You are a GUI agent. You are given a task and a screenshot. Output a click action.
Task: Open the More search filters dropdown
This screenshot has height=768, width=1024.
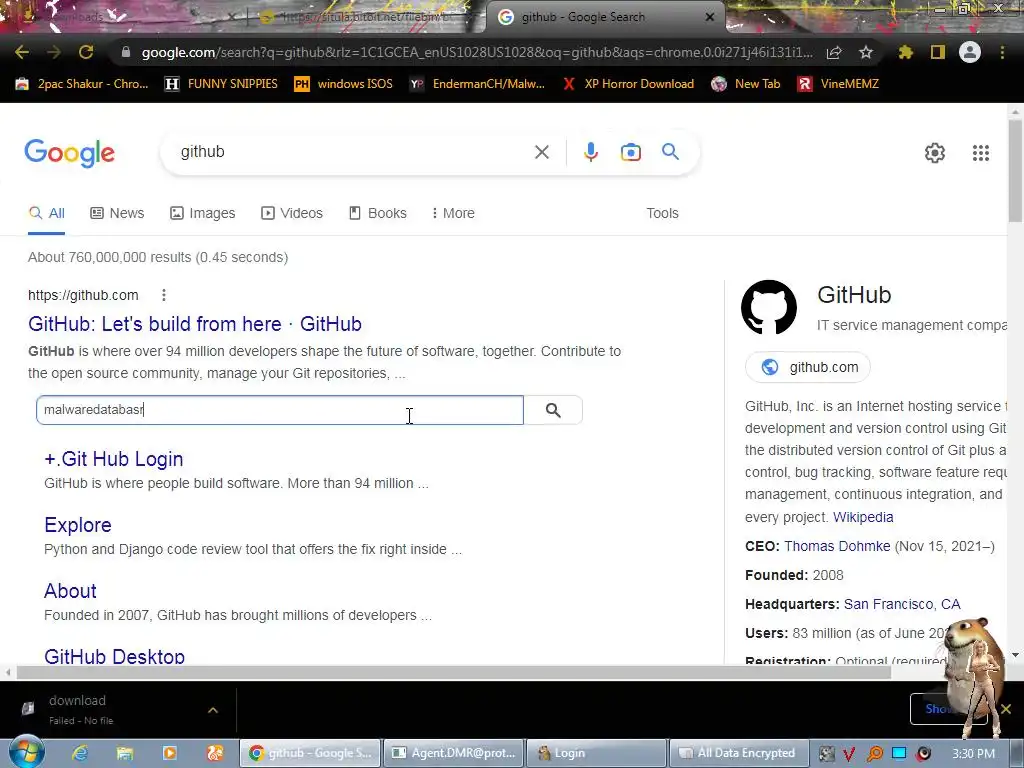453,214
